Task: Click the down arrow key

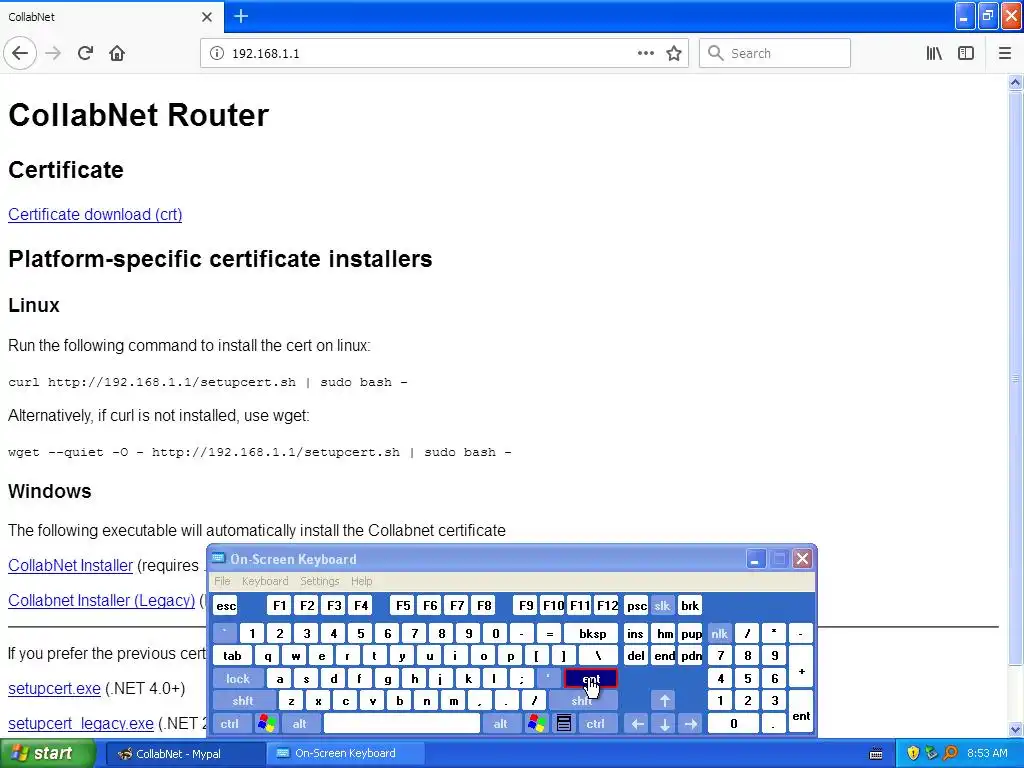Action: [664, 724]
